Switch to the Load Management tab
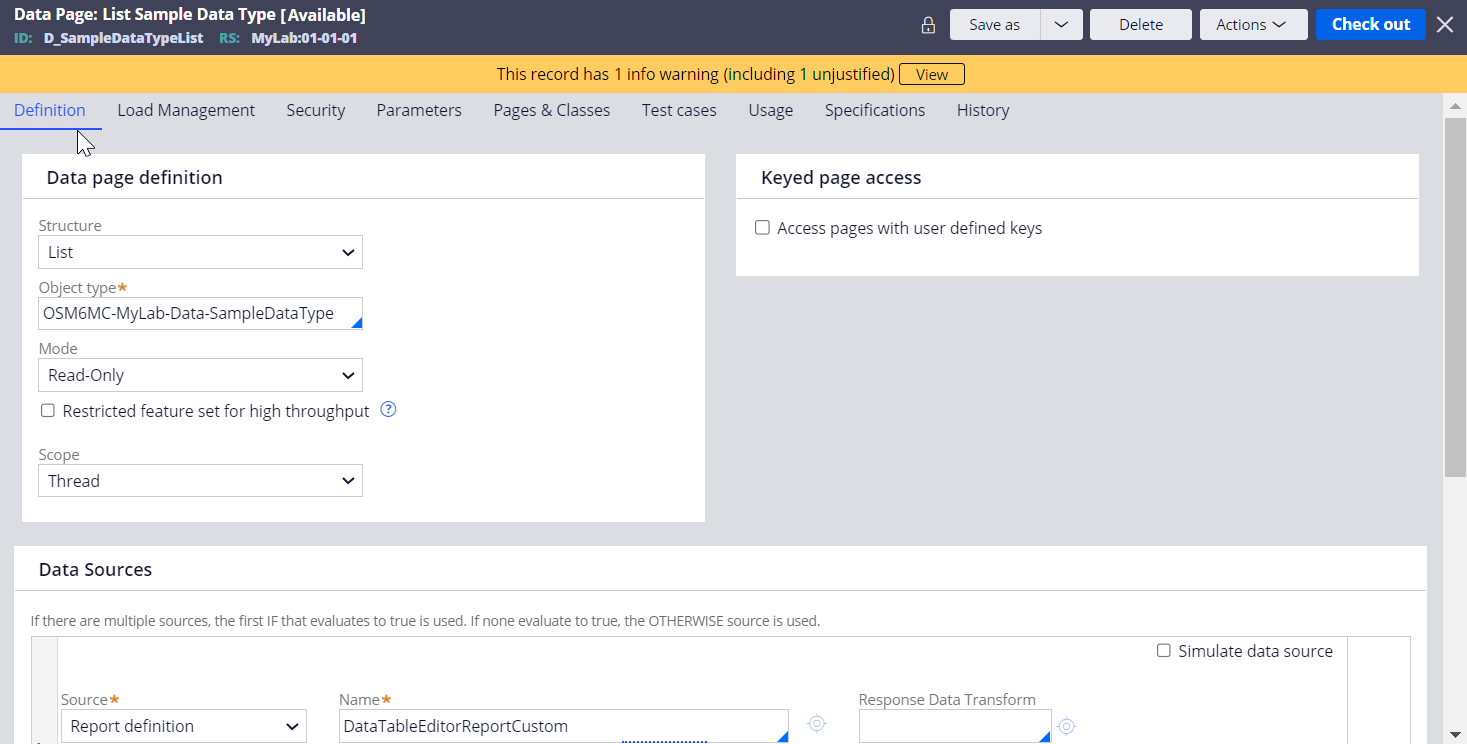The width and height of the screenshot is (1467, 744). click(186, 110)
